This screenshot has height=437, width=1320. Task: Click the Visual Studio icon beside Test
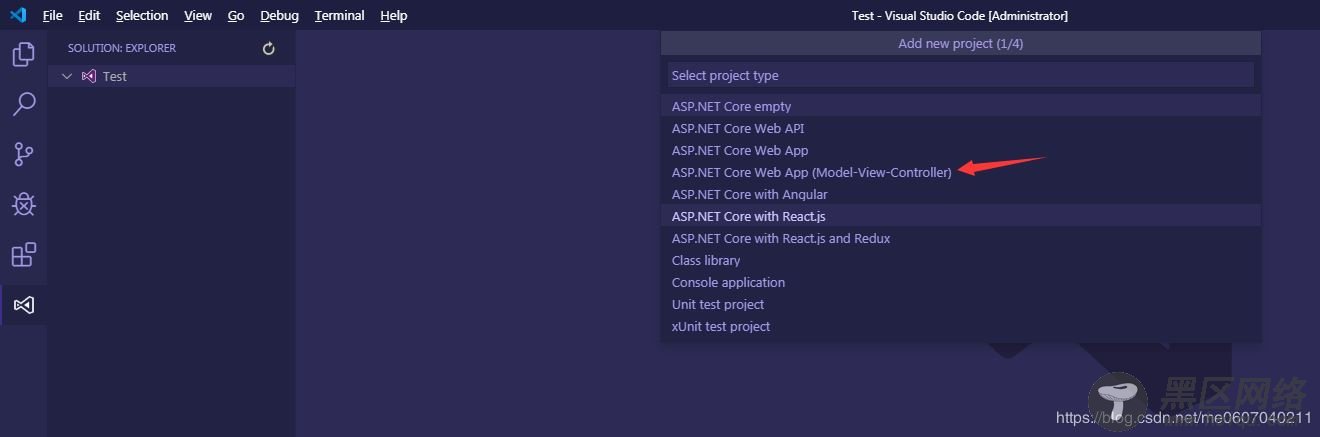coord(89,76)
